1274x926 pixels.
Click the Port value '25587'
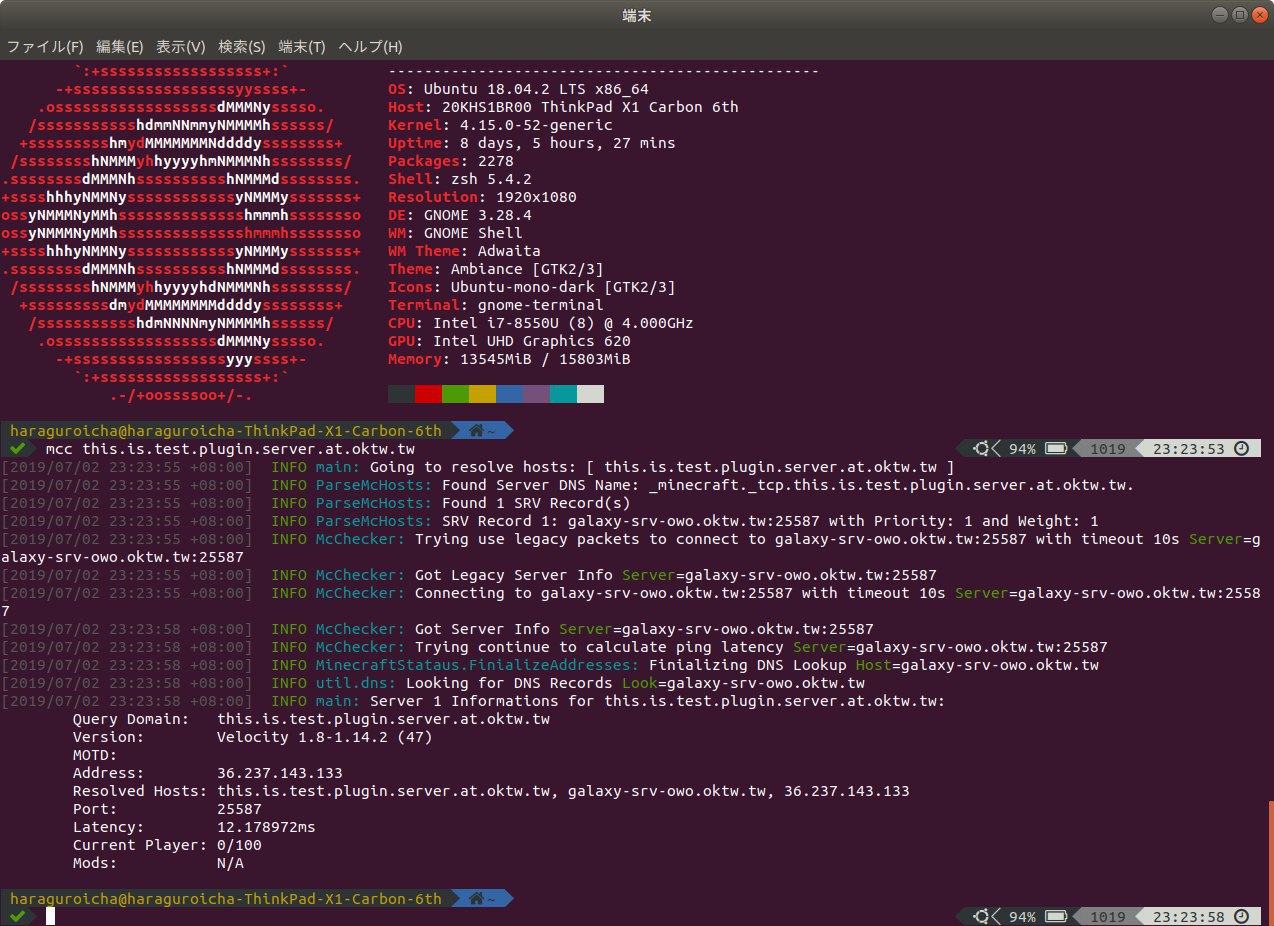tap(239, 809)
